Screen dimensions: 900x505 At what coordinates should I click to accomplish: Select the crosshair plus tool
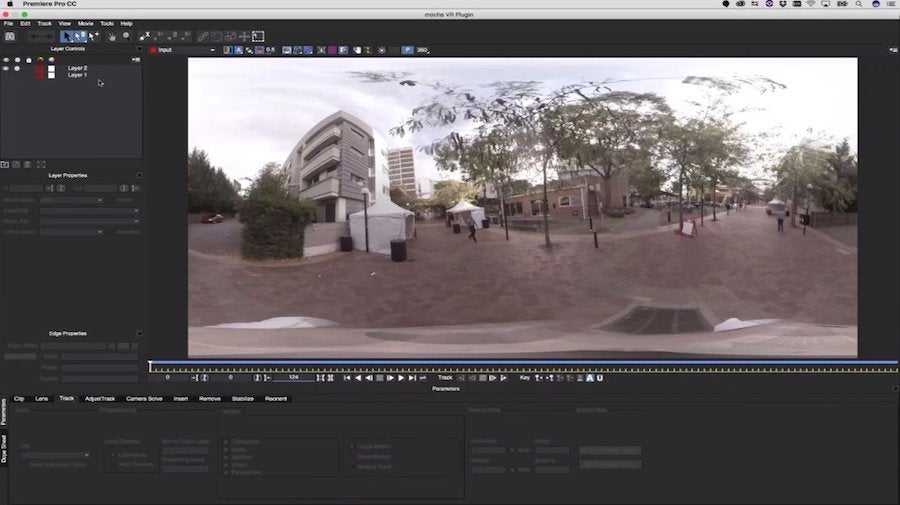pos(244,36)
